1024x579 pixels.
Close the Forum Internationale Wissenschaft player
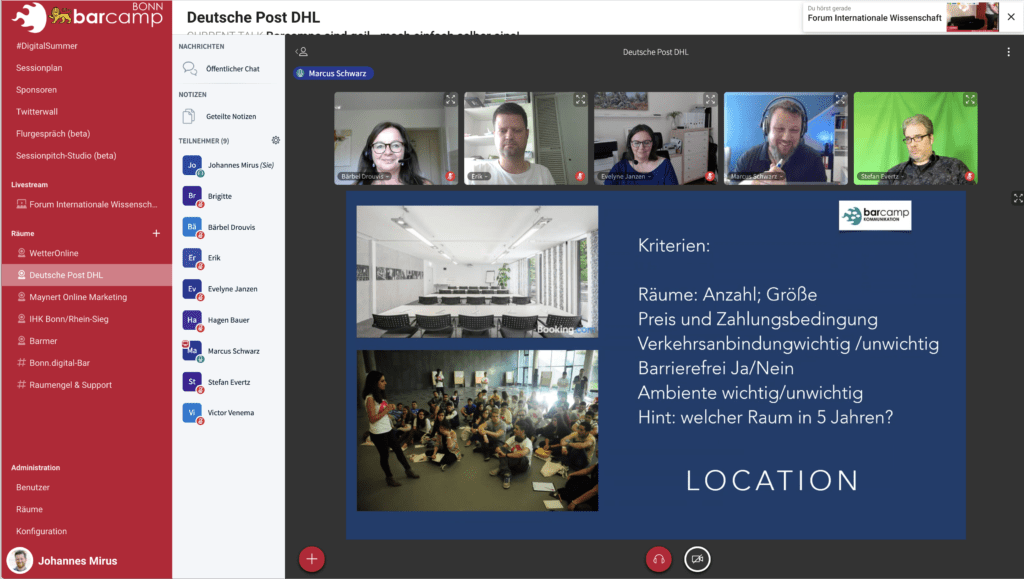tap(1011, 17)
